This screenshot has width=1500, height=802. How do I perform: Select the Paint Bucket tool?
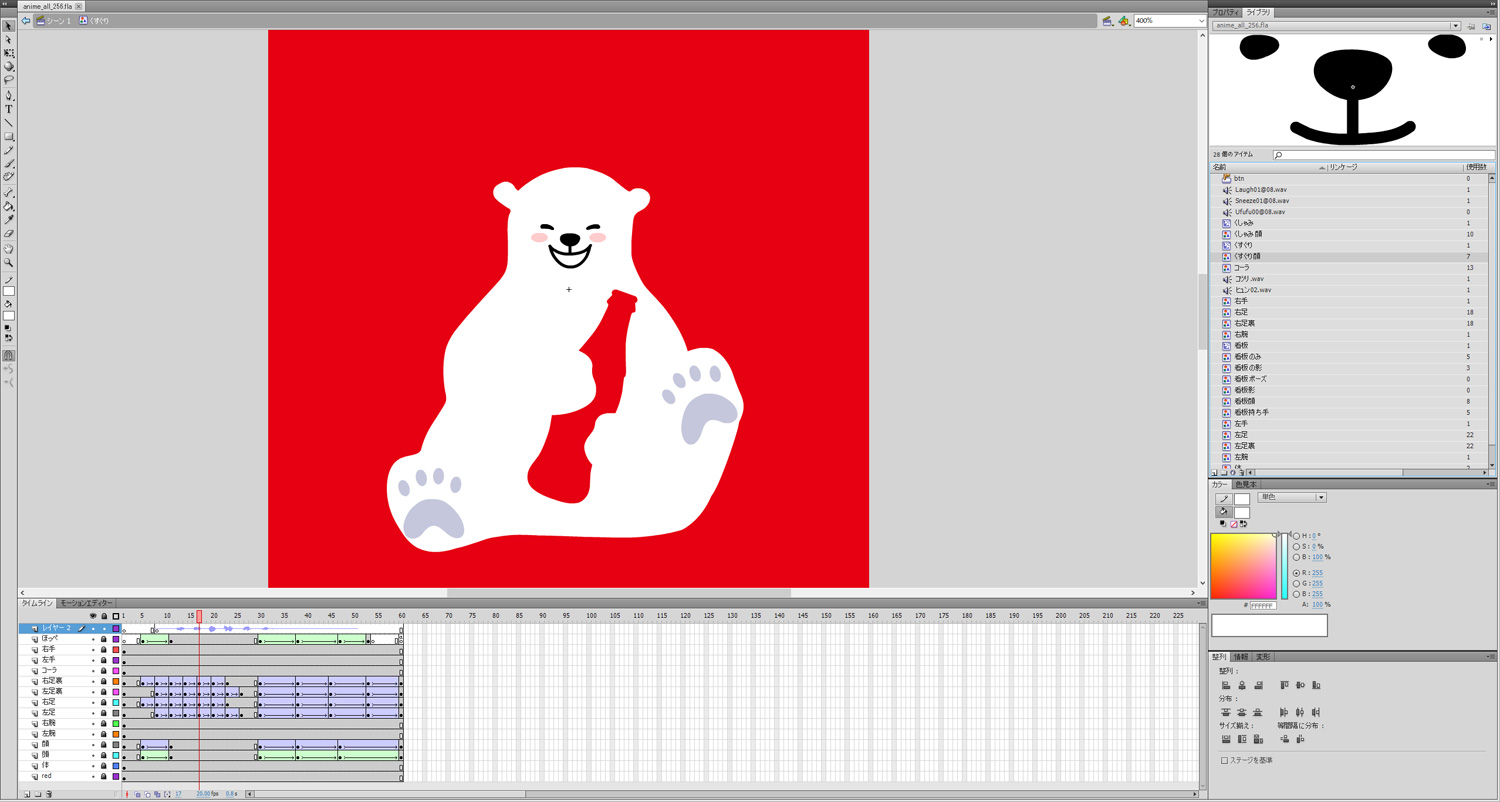coord(9,206)
